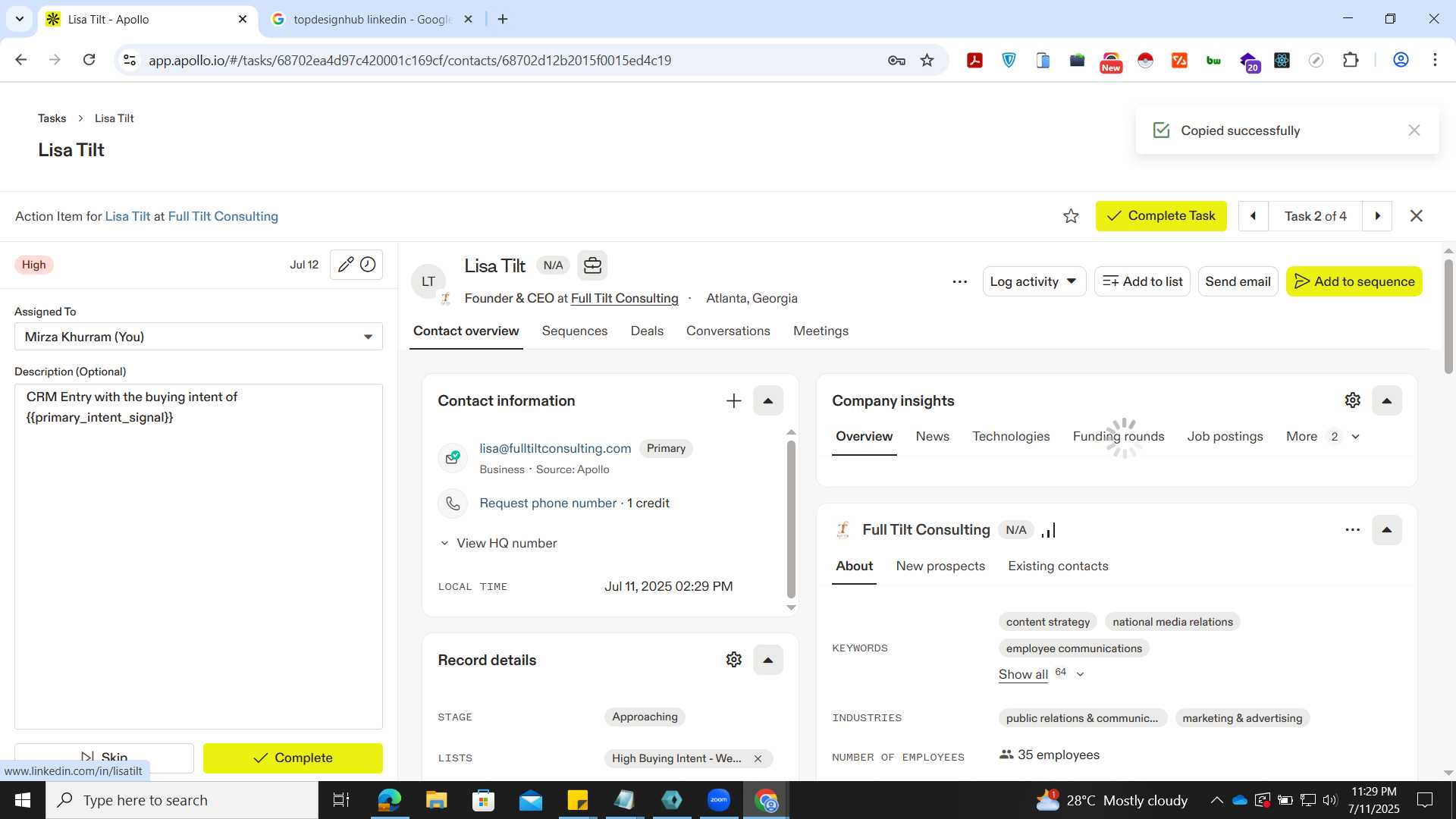Collapse the Record details section
The height and width of the screenshot is (819, 1456).
[x=767, y=660]
